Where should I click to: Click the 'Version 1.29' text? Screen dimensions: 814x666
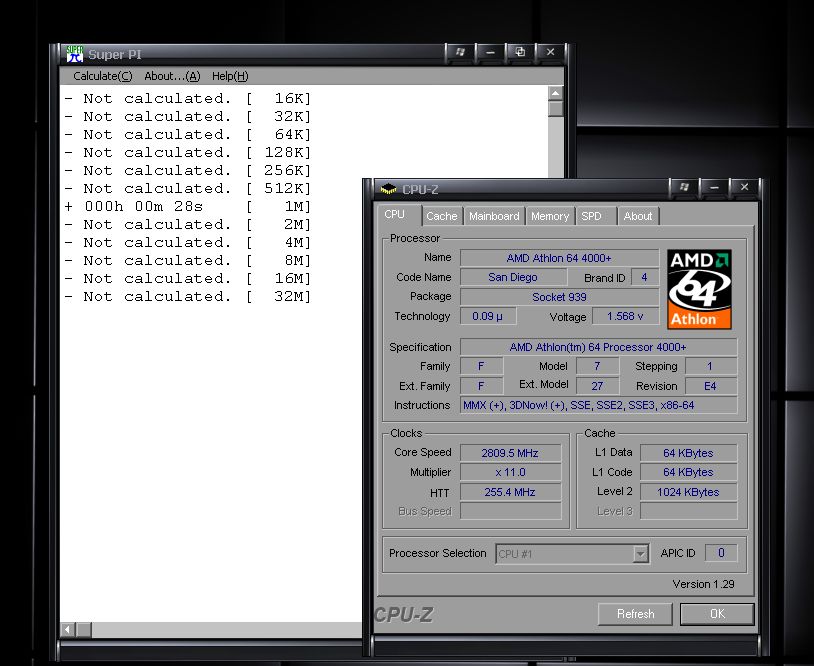(703, 584)
